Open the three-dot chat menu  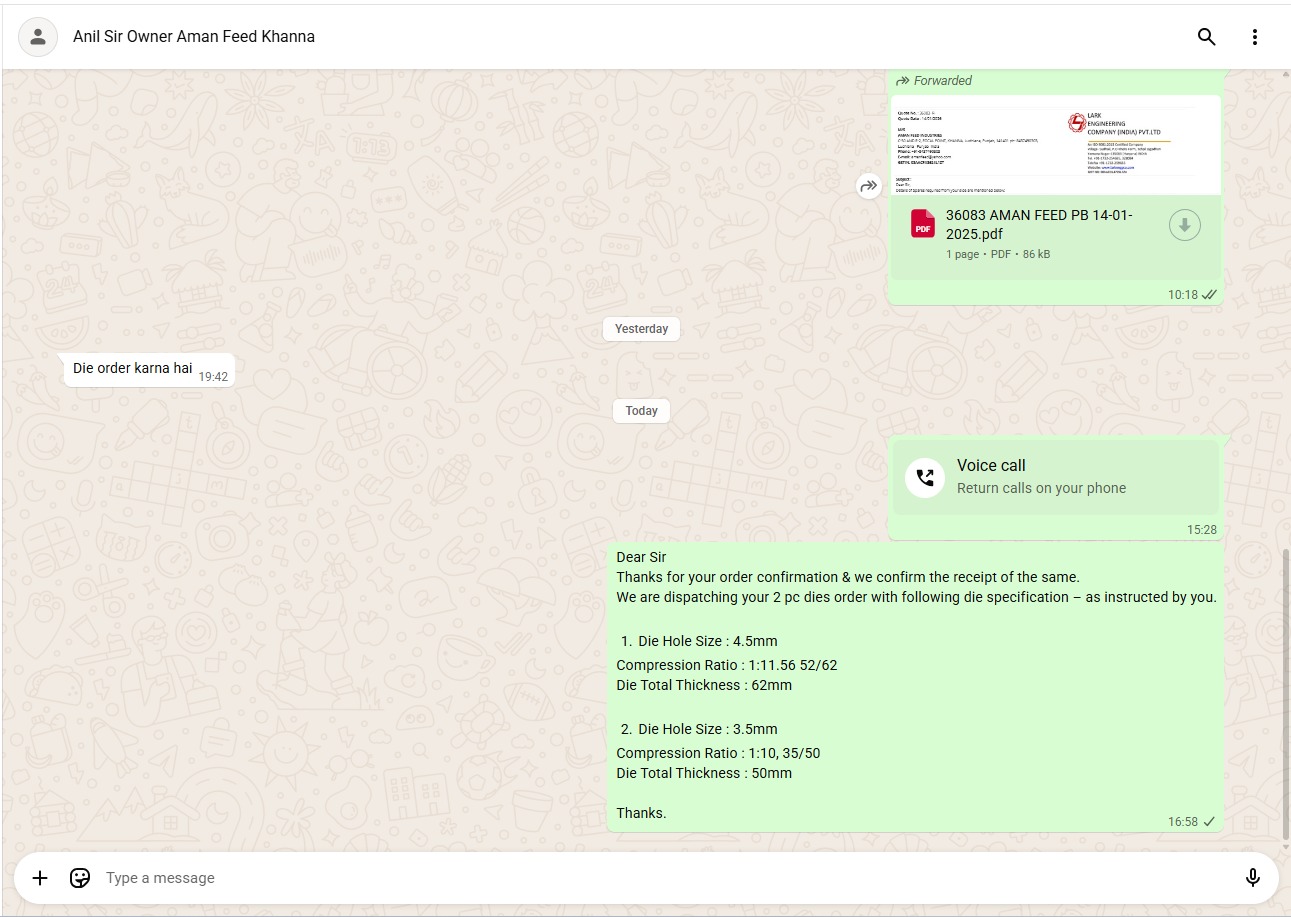coord(1254,37)
